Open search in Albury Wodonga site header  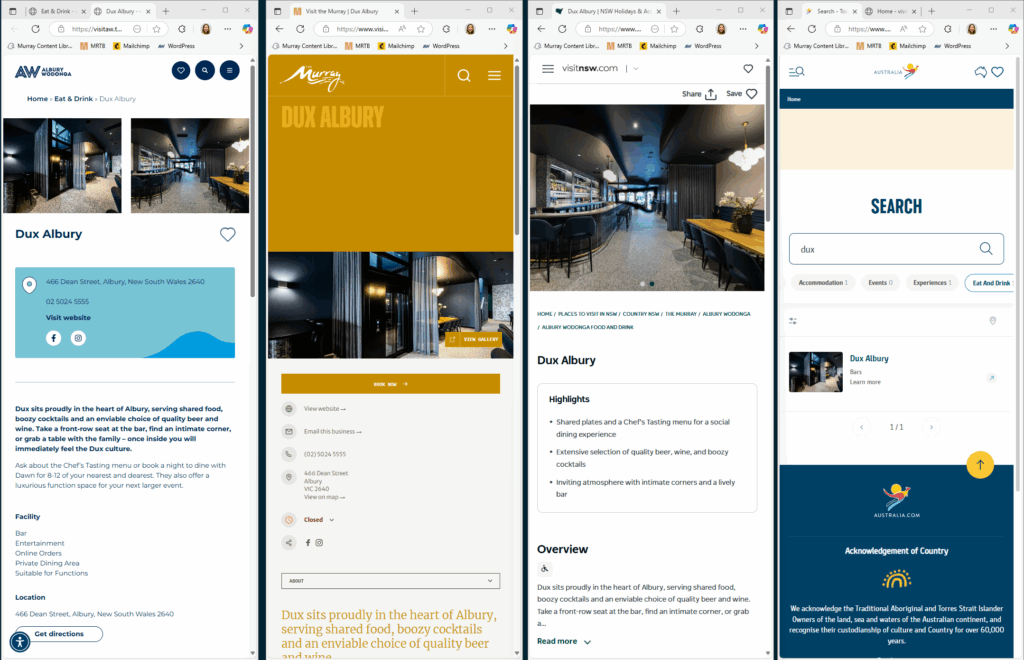pyautogui.click(x=205, y=71)
